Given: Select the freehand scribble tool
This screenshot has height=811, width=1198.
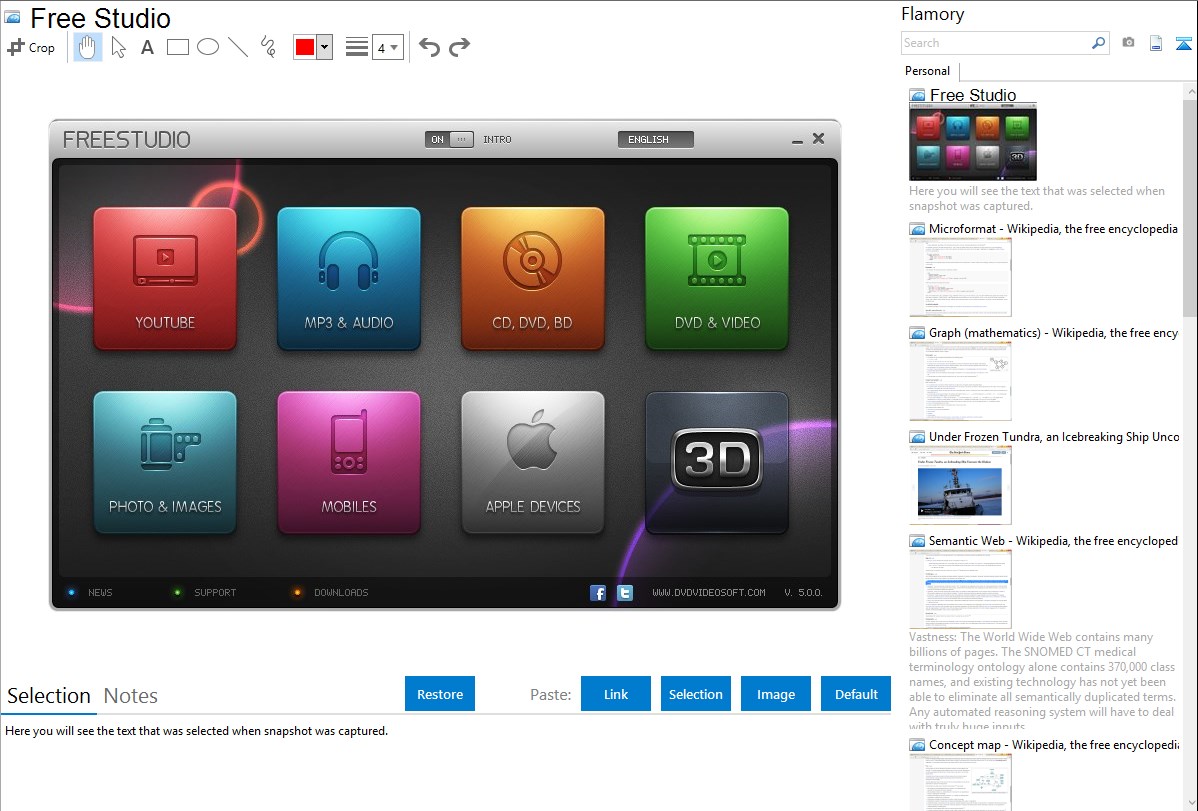Looking at the screenshot, I should pyautogui.click(x=268, y=47).
